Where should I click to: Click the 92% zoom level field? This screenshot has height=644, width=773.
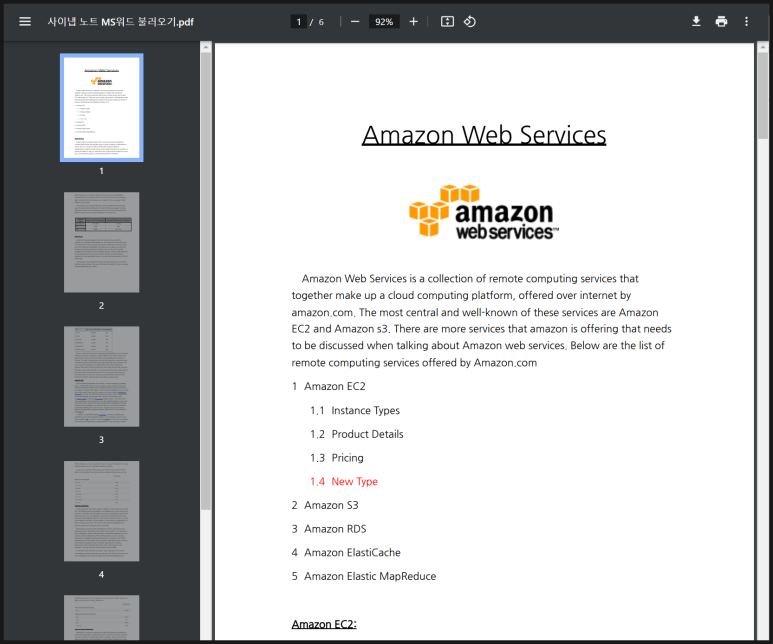(384, 22)
